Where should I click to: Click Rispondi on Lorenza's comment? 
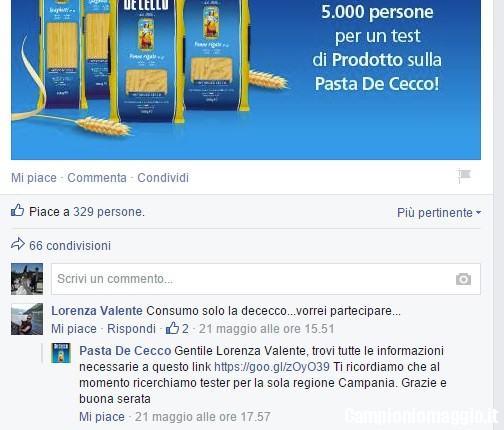131,329
